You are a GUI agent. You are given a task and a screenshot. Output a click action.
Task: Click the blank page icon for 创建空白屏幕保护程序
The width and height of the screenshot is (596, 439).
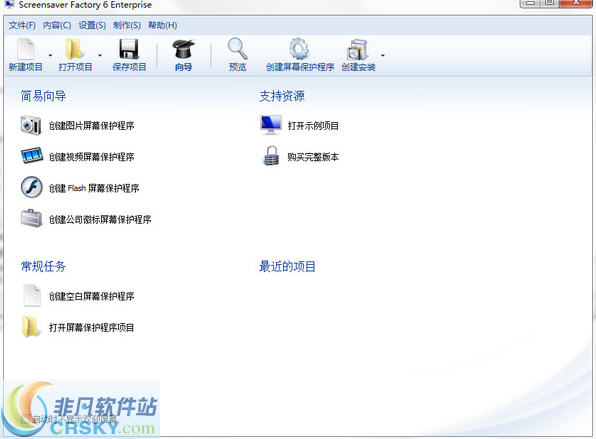pos(32,295)
